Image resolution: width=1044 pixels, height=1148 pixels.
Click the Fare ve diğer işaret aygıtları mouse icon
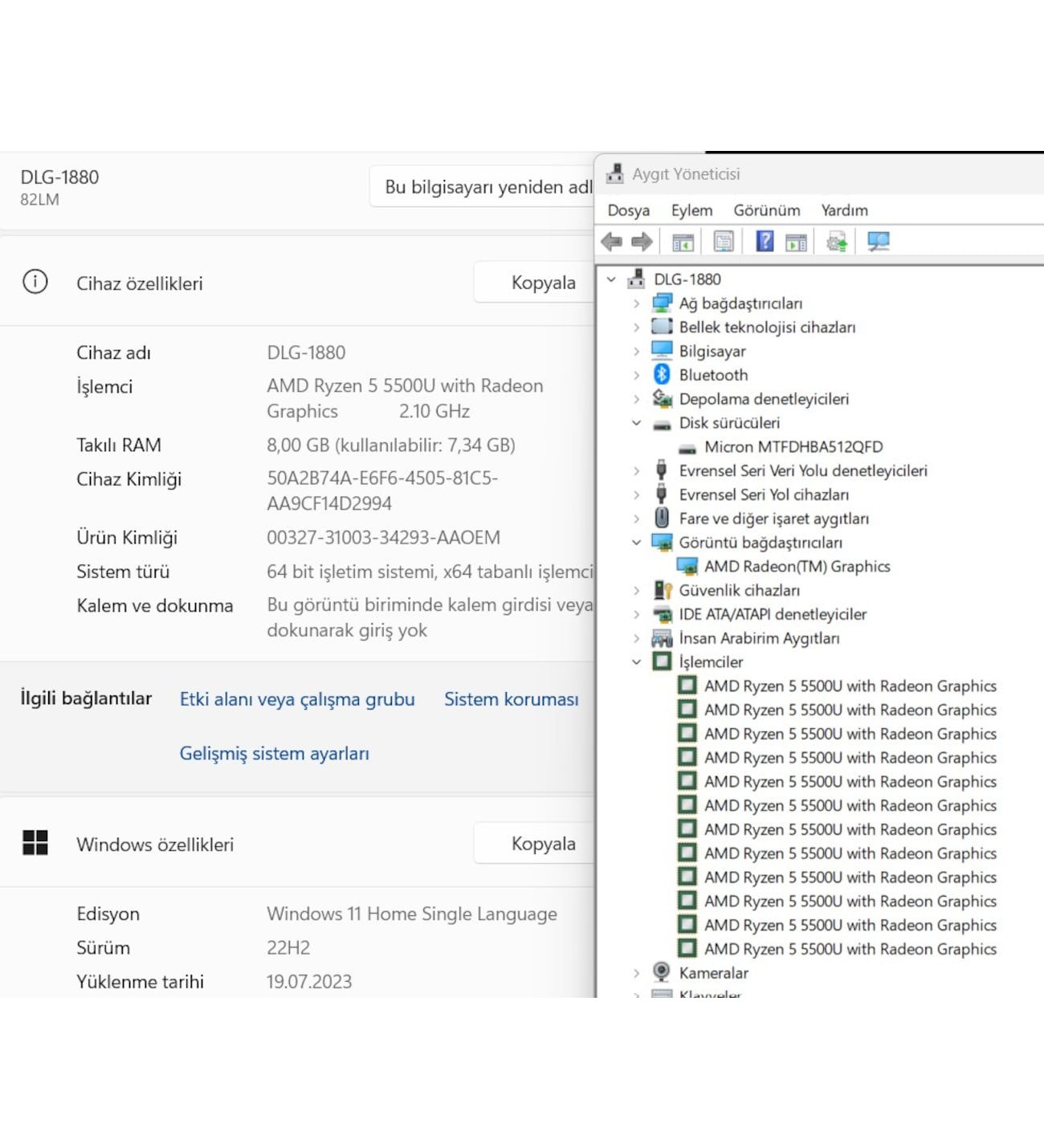[662, 518]
